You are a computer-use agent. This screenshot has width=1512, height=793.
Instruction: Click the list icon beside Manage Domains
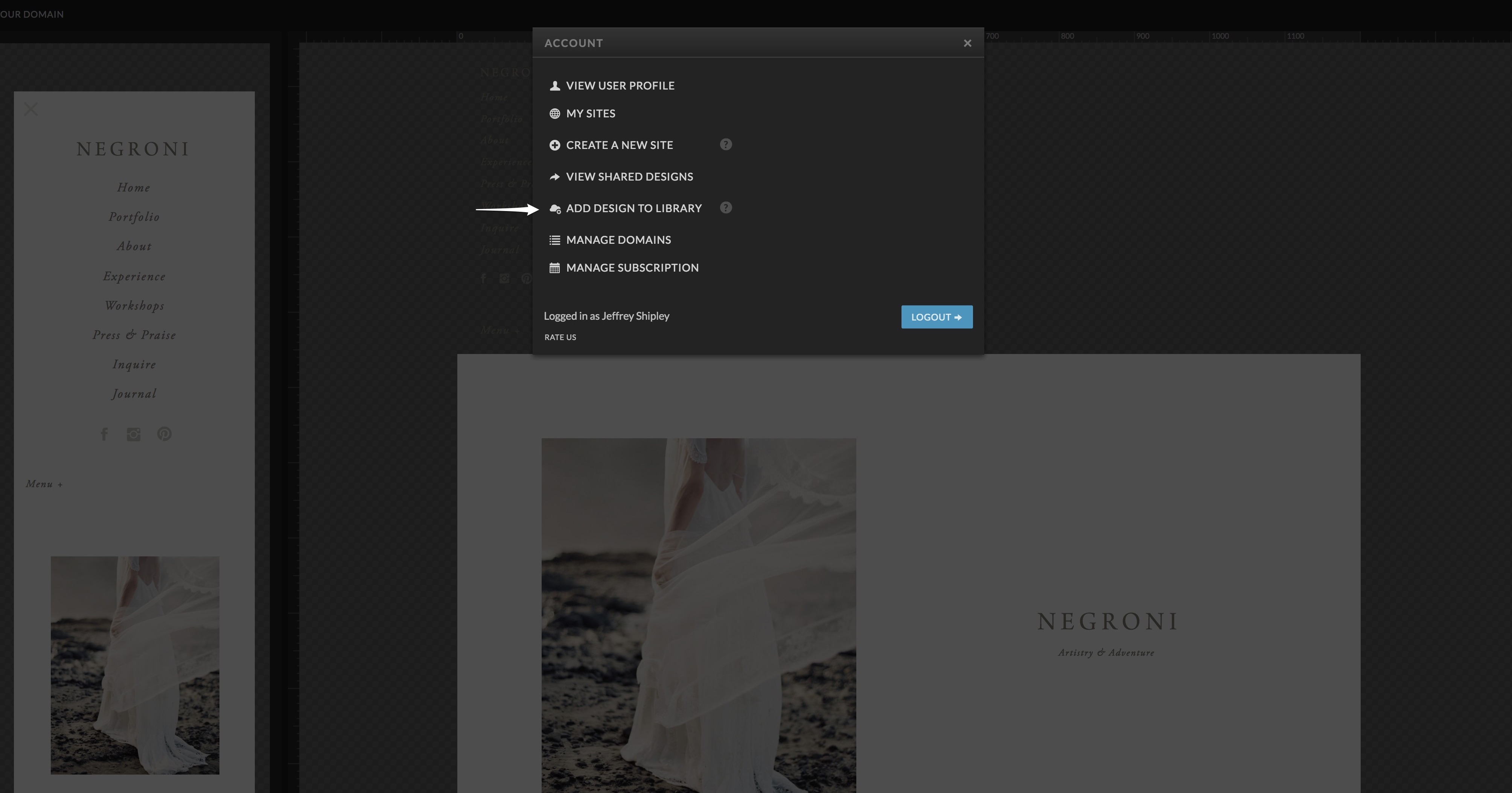(x=554, y=240)
